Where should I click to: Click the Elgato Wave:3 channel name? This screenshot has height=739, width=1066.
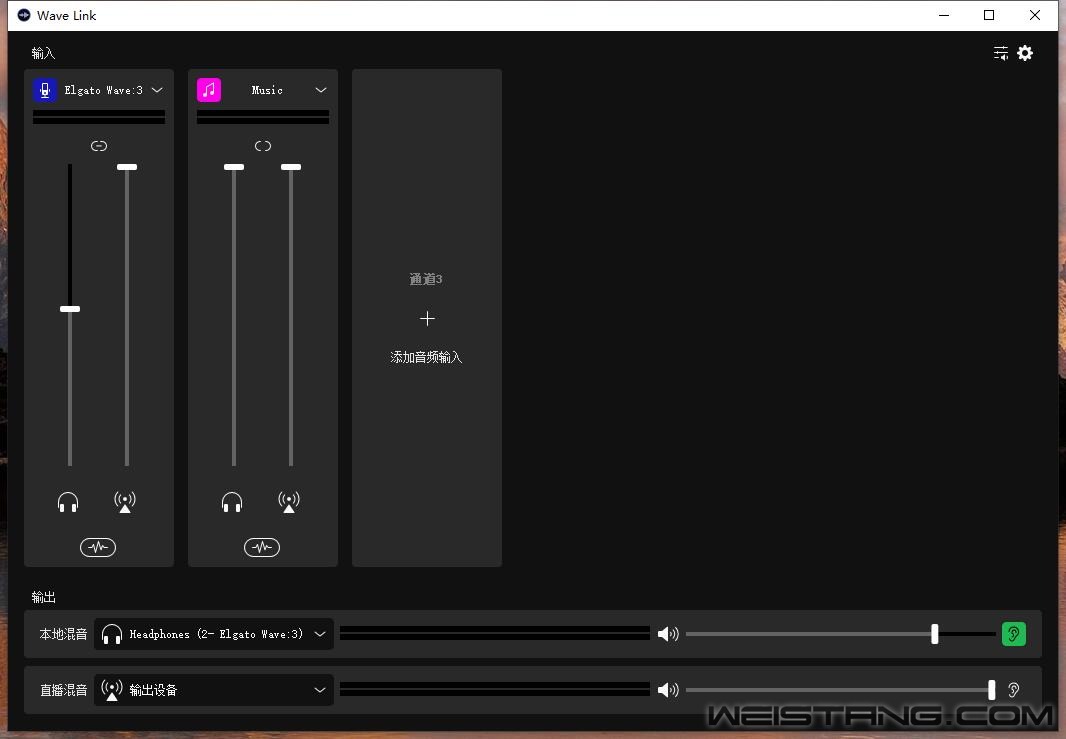pyautogui.click(x=103, y=90)
